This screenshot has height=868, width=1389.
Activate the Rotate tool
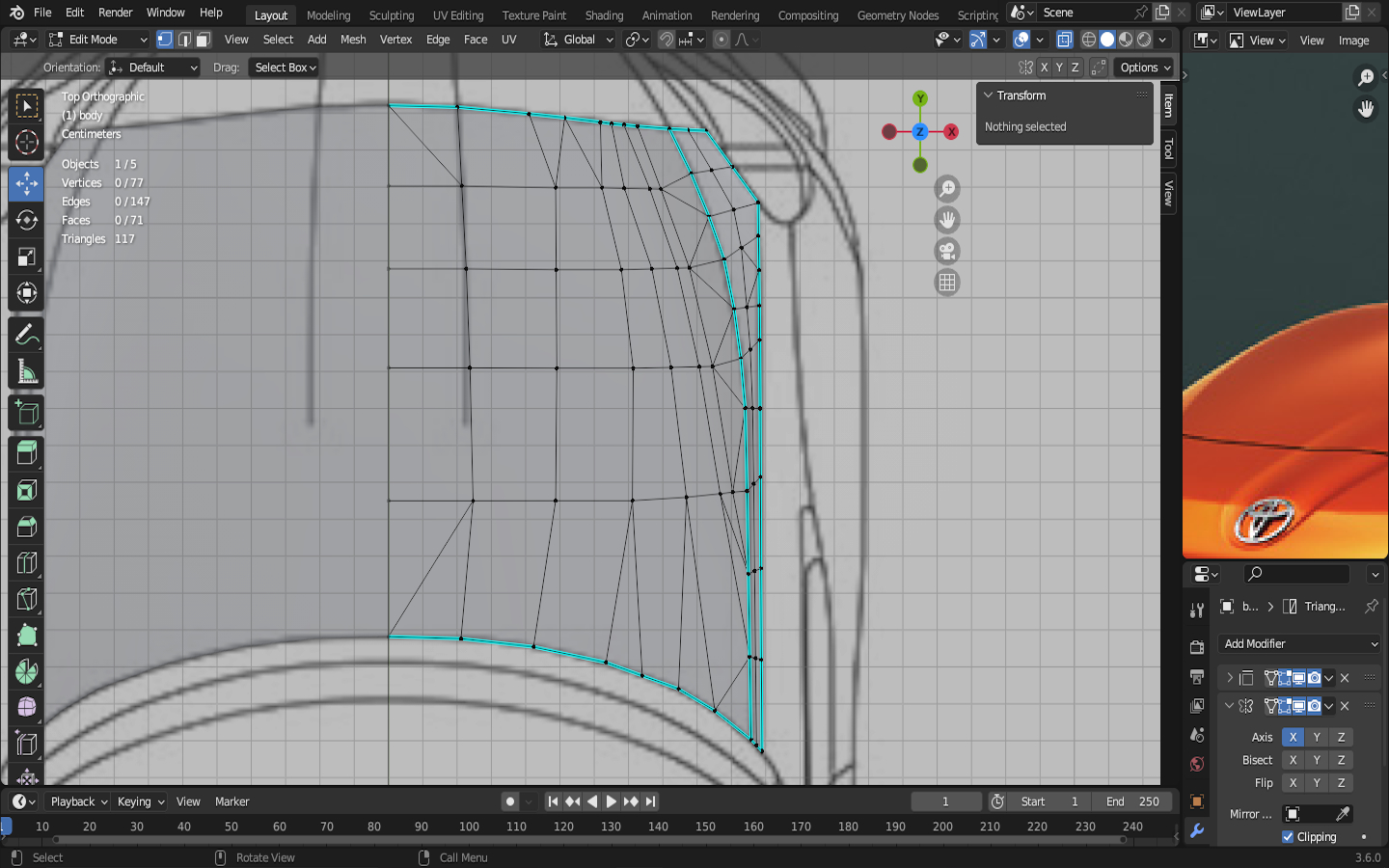click(27, 220)
